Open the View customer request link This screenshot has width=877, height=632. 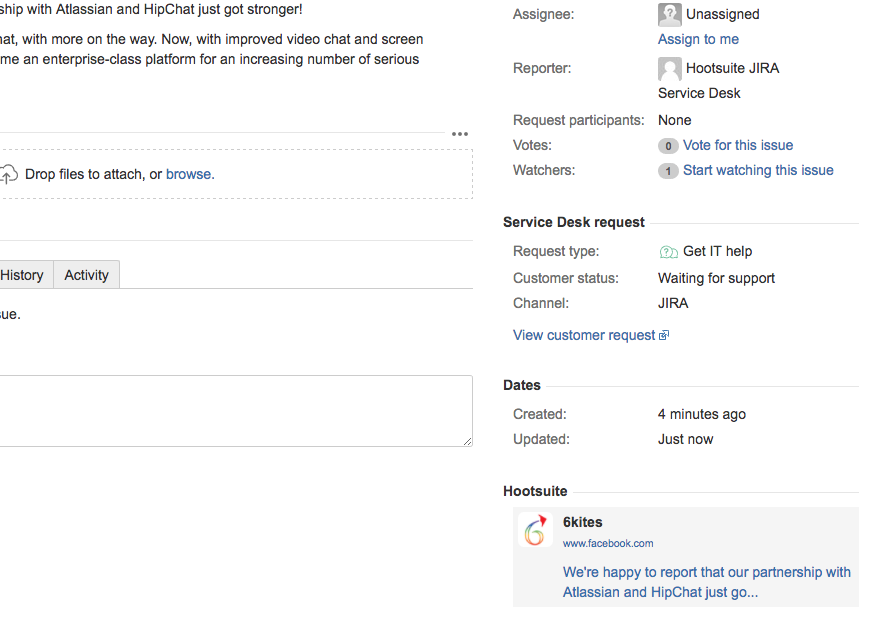coord(584,335)
